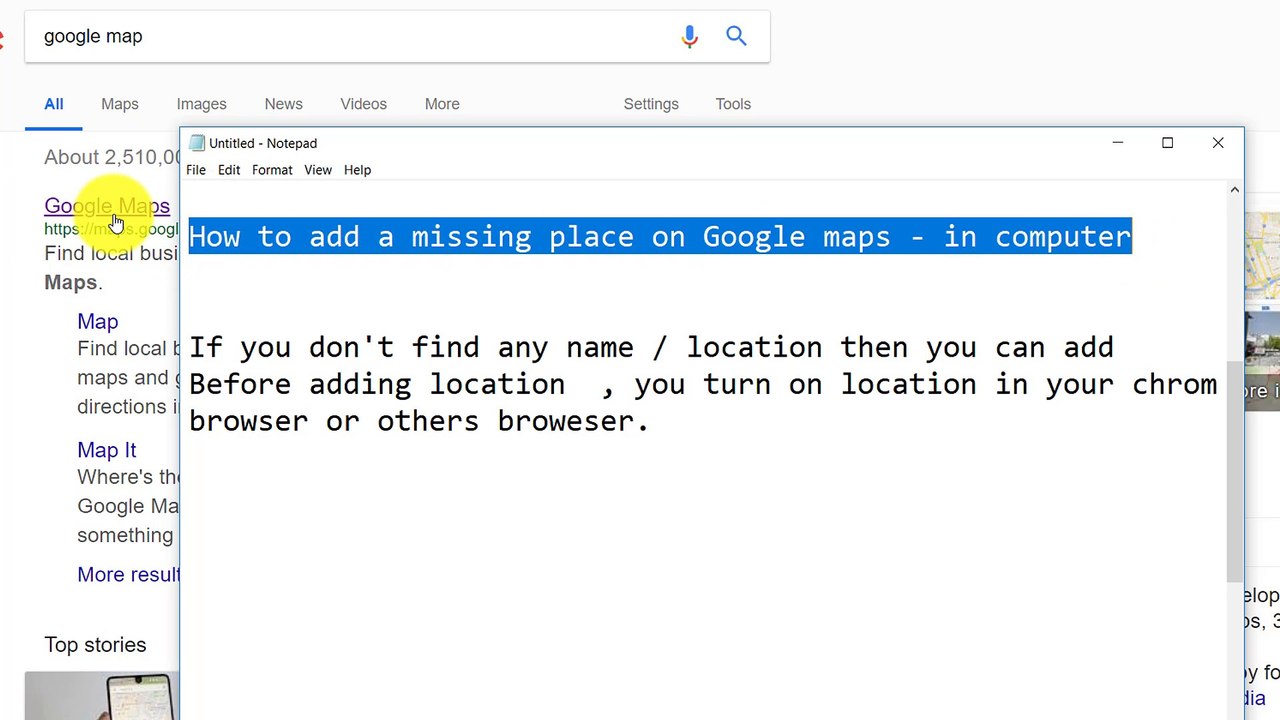
Task: Select the All search tab
Action: coord(54,104)
